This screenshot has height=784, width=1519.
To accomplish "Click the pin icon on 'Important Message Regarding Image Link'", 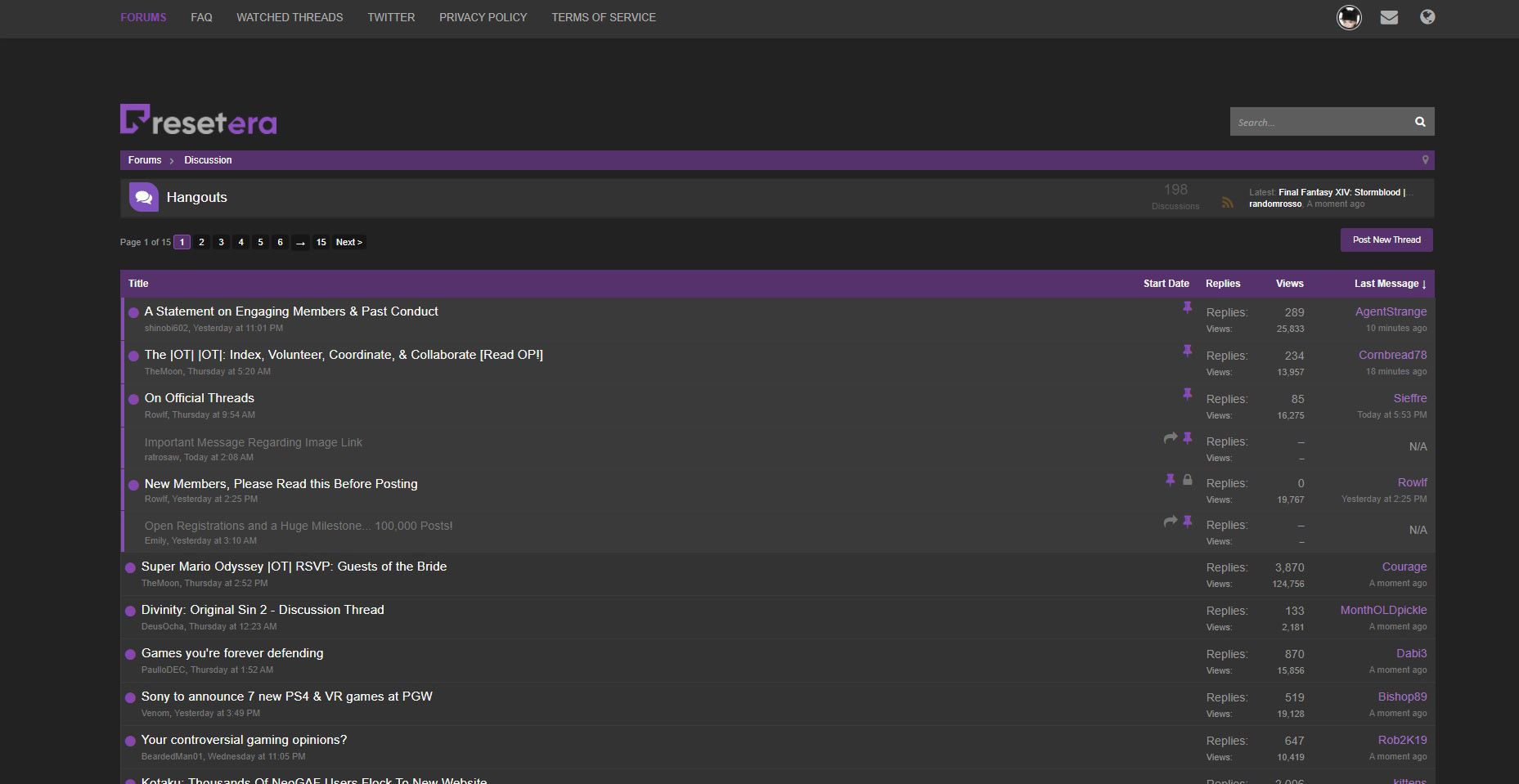I will tap(1187, 438).
